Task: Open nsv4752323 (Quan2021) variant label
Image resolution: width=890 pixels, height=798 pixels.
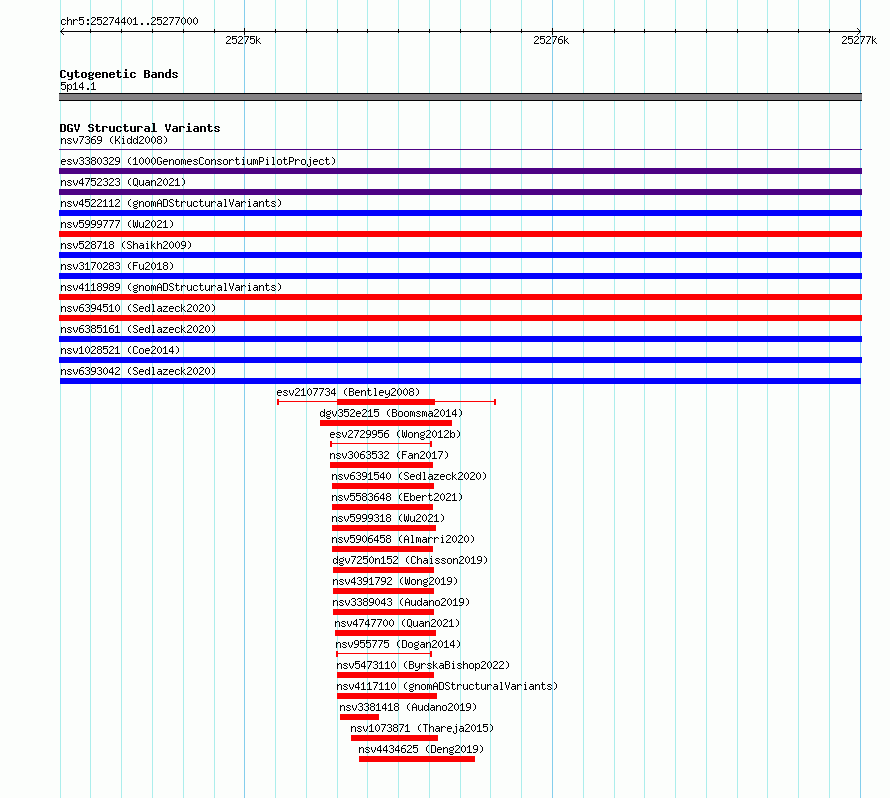Action: (x=123, y=182)
